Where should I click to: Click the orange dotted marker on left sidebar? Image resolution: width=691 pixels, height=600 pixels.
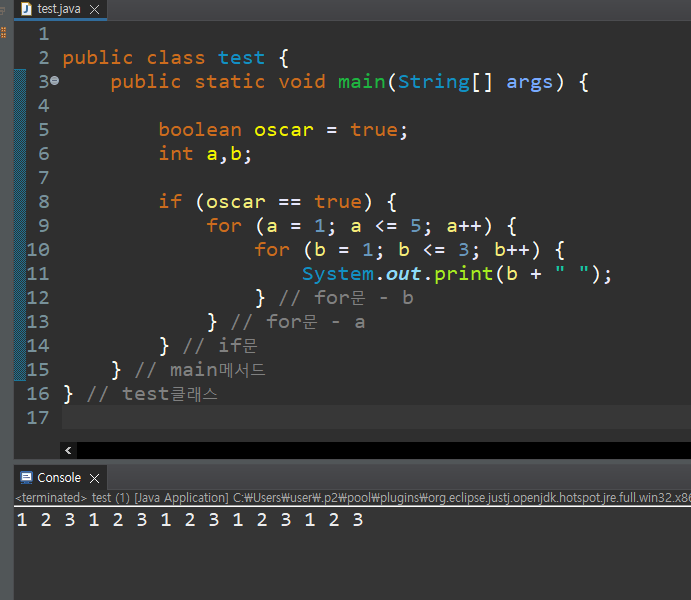pyautogui.click(x=4, y=32)
